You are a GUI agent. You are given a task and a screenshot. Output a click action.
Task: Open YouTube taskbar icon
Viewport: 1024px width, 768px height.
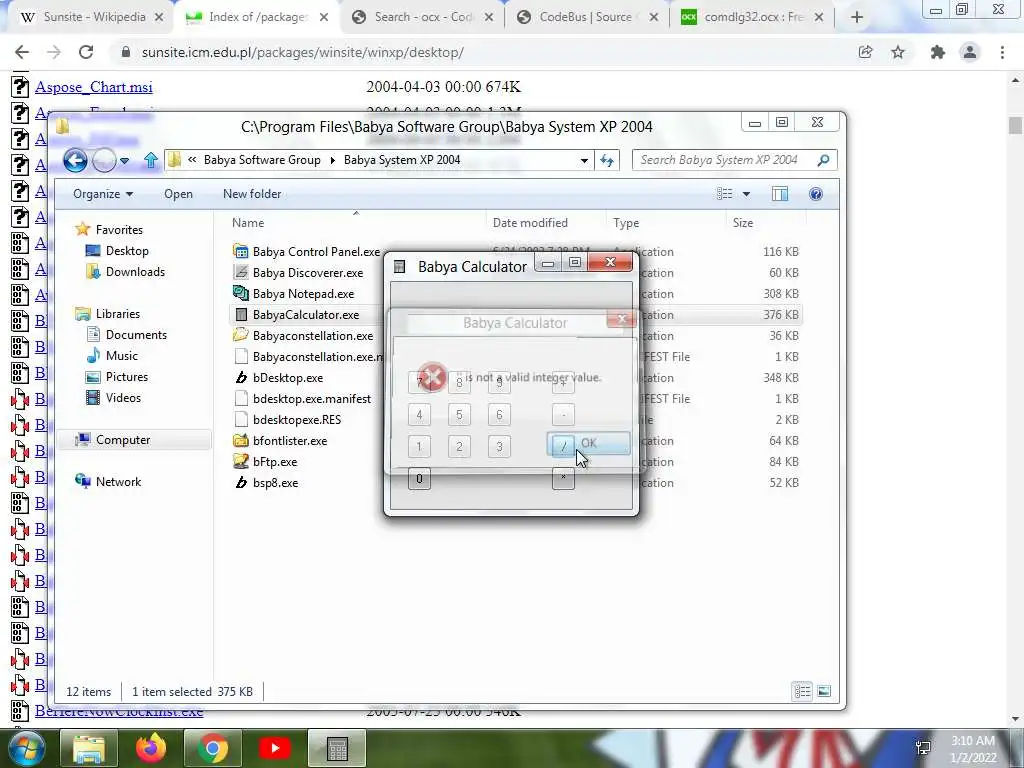(x=274, y=748)
